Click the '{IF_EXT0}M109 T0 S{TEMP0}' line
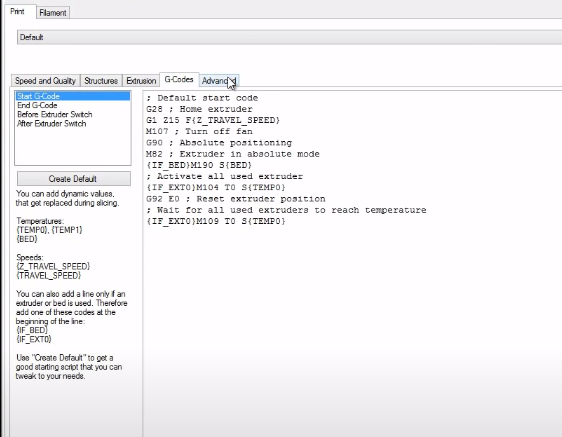562x437 pixels. [x=216, y=221]
